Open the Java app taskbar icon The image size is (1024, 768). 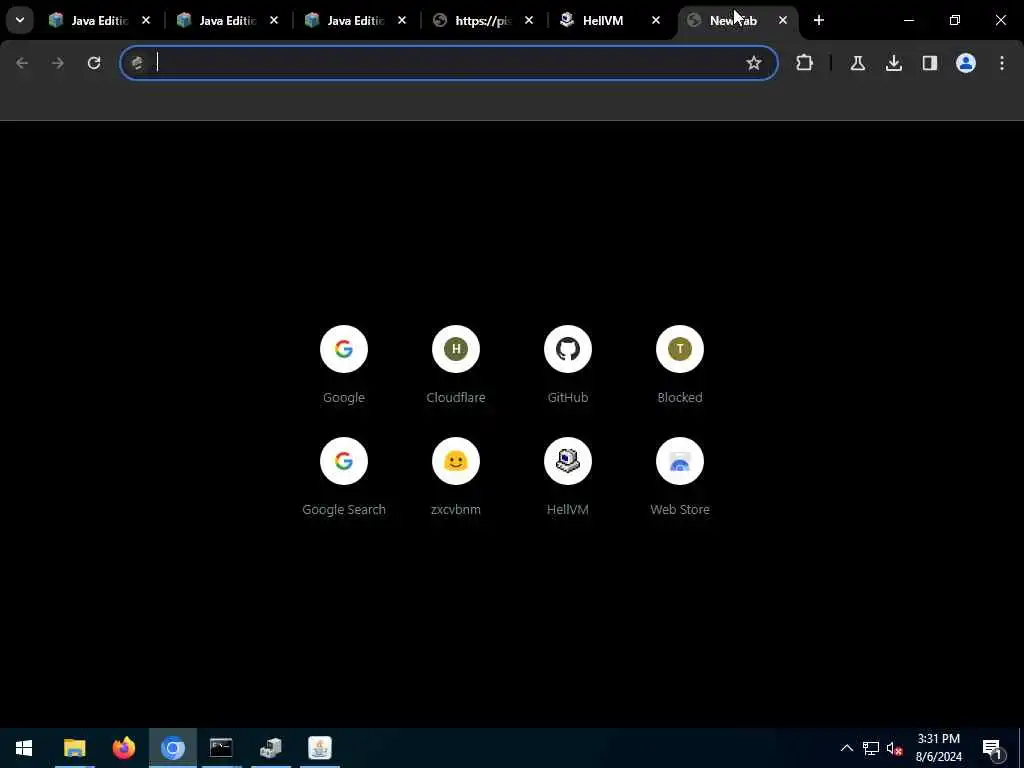[319, 748]
